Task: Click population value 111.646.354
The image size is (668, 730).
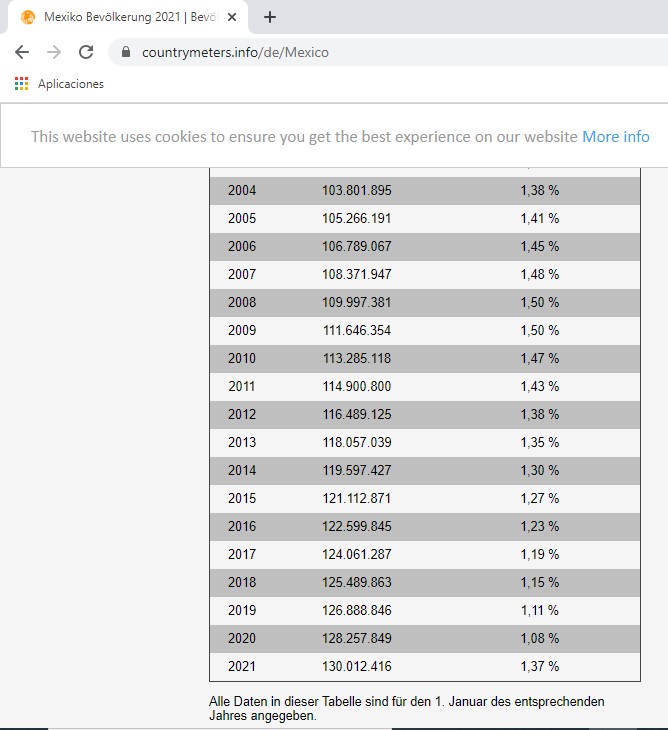Action: tap(357, 330)
